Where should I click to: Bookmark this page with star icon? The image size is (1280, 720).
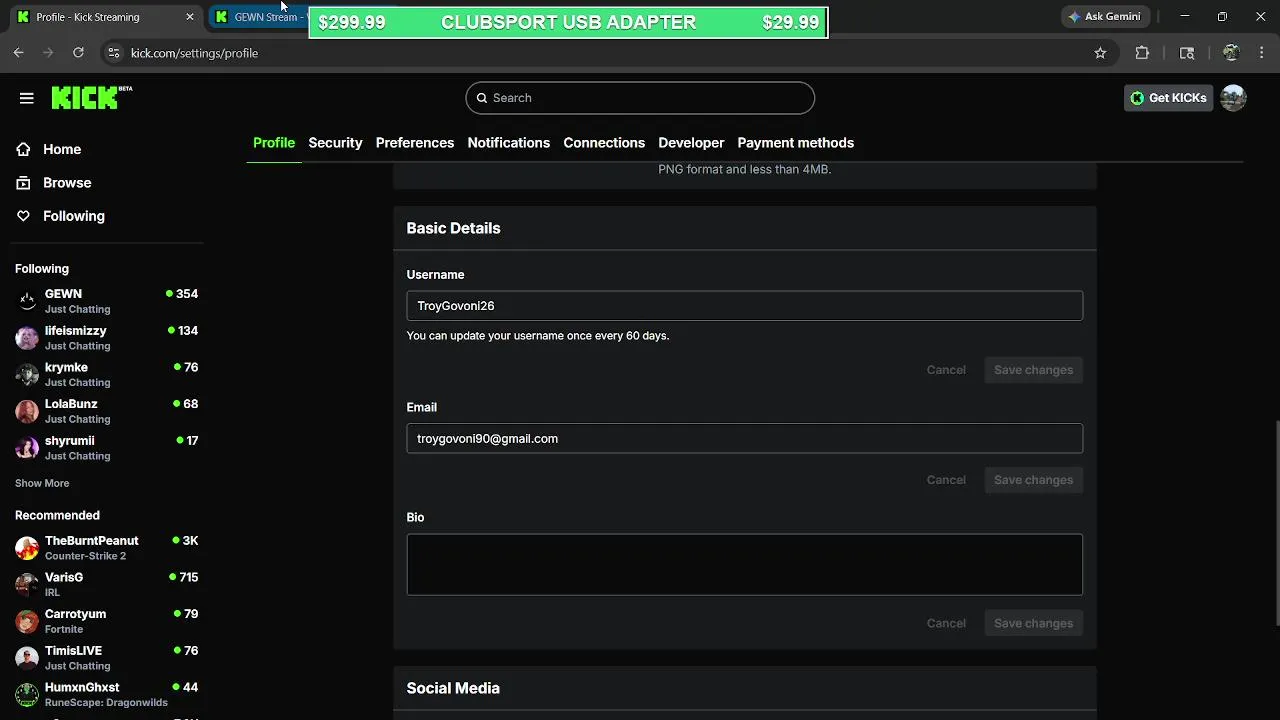[1100, 53]
